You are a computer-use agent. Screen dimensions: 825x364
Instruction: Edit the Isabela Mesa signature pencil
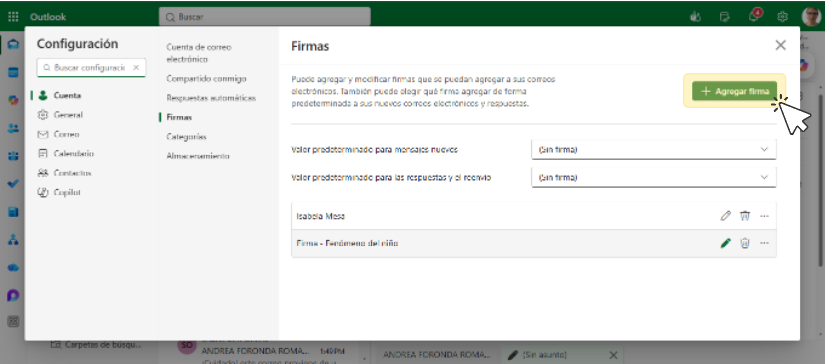726,216
